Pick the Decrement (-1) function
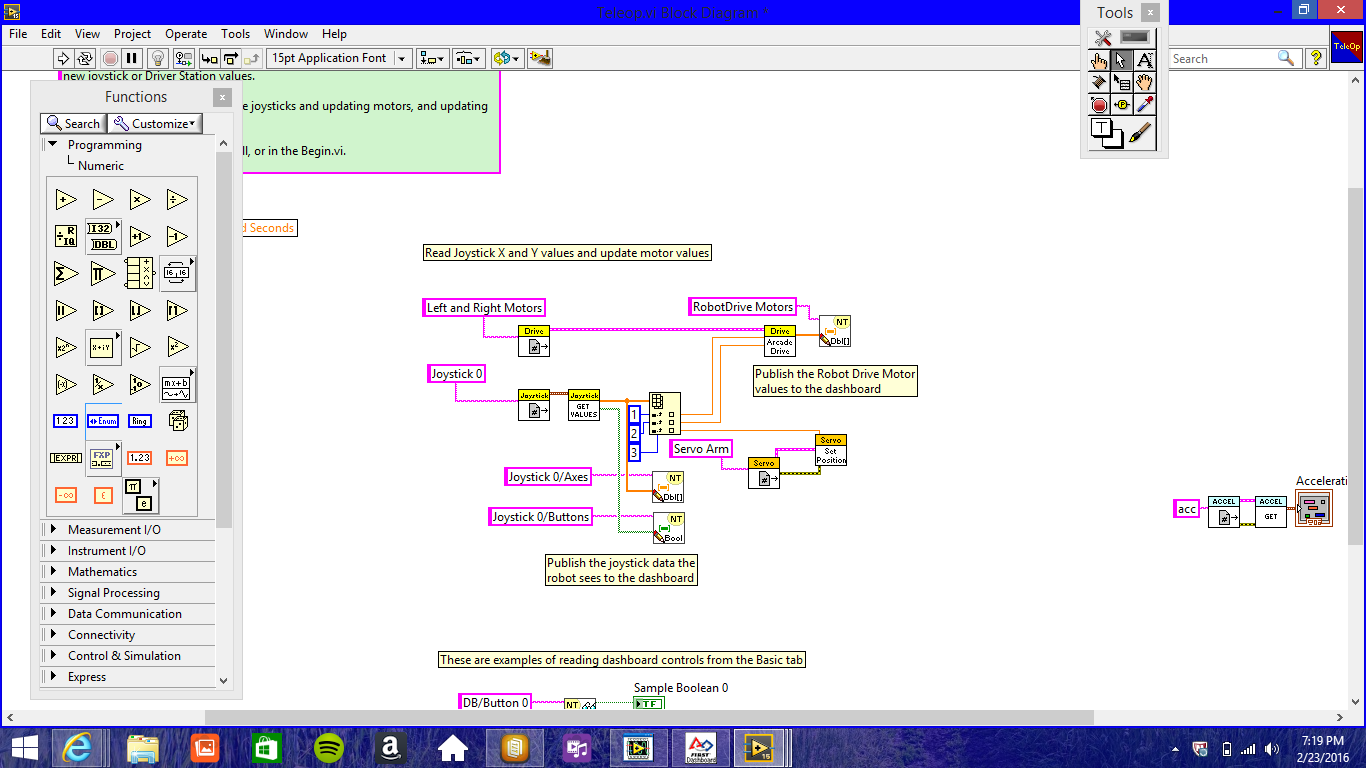The height and width of the screenshot is (768, 1366). [x=177, y=236]
